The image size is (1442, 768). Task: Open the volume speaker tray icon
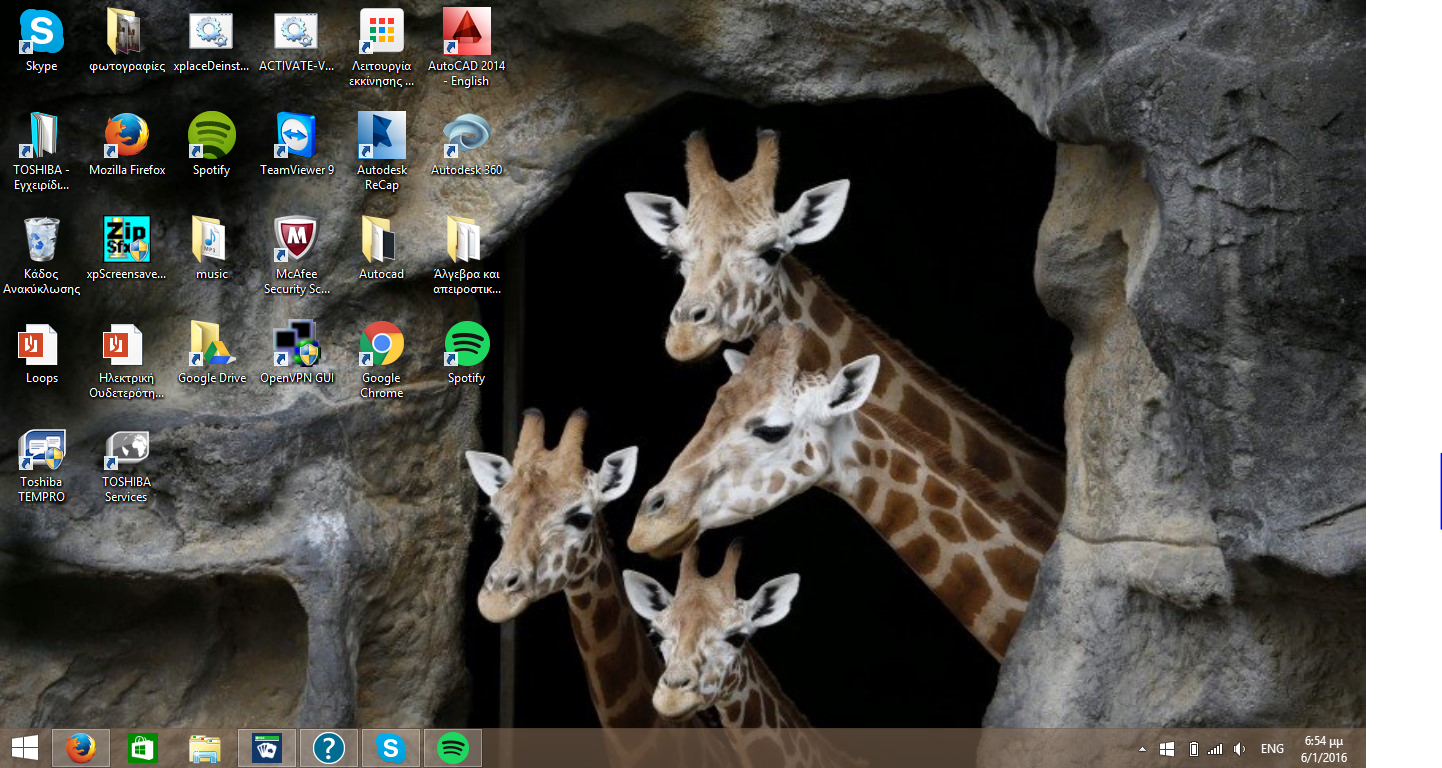(1240, 749)
